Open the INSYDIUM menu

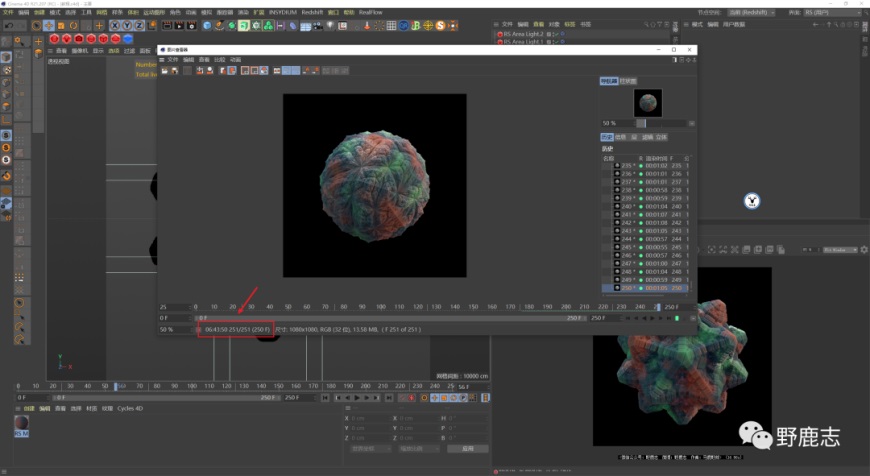tap(283, 12)
